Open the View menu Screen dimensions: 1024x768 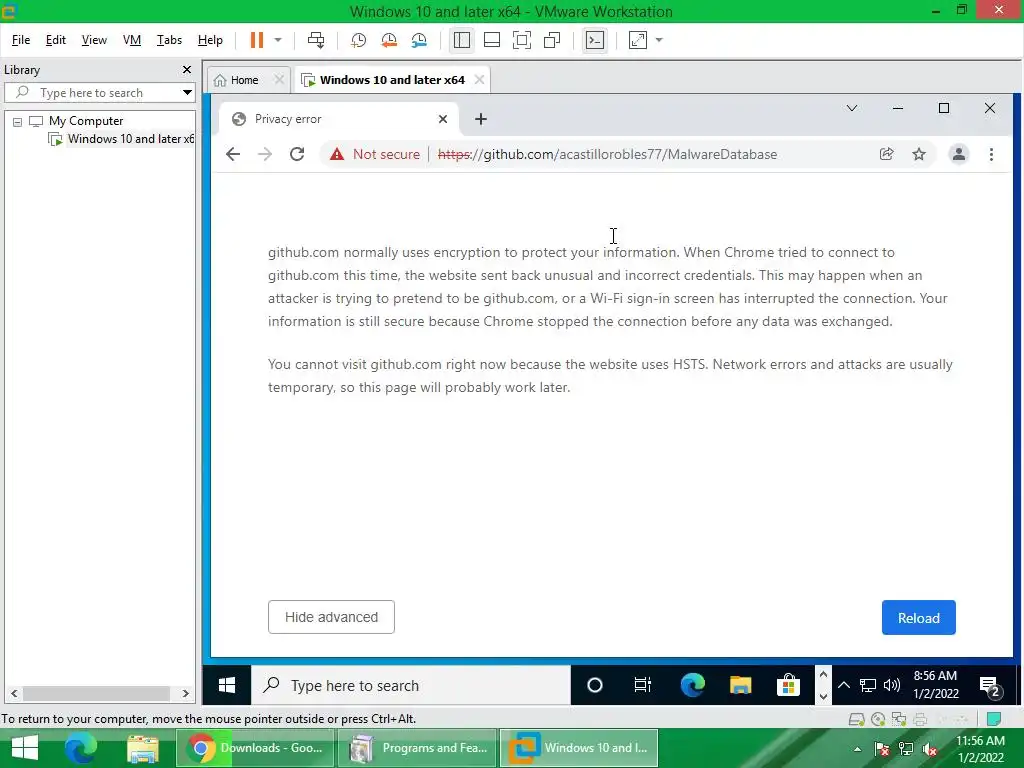[x=94, y=40]
